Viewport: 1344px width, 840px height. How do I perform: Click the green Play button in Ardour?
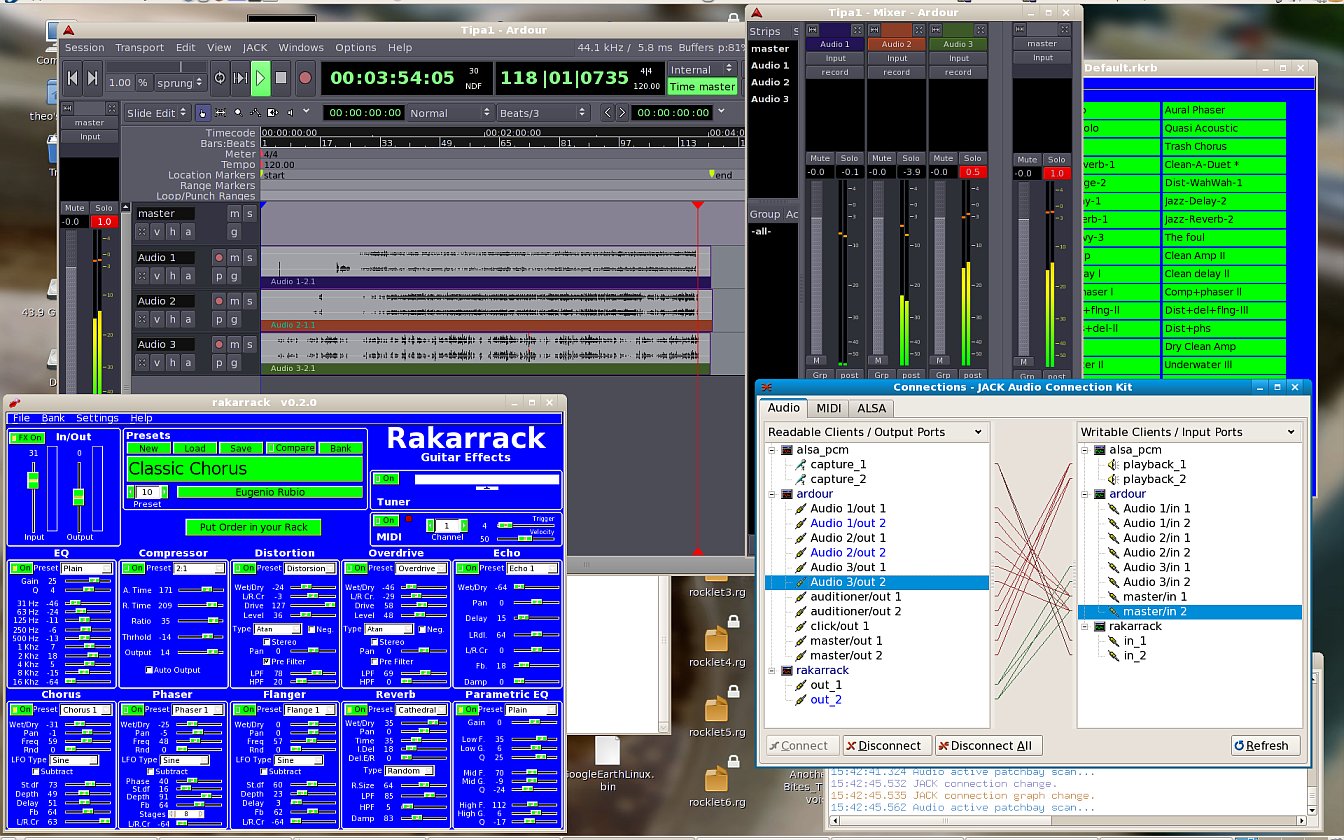tap(260, 77)
